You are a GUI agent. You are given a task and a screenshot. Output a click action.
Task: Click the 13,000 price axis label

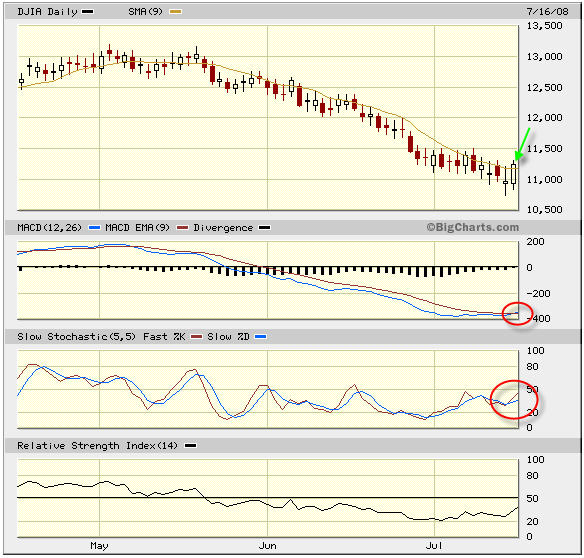544,57
